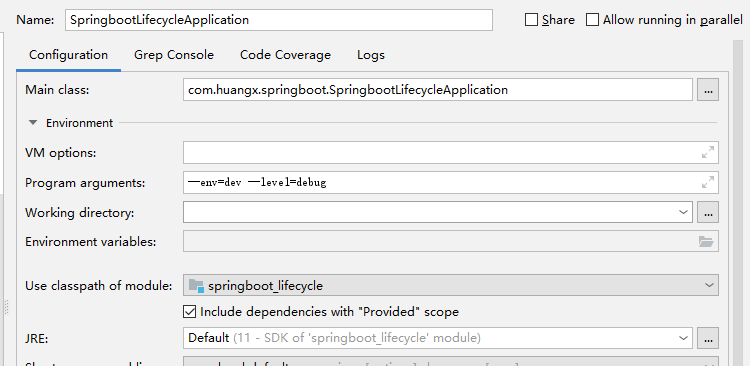Enable the Share checkbox
The image size is (750, 366).
(x=531, y=20)
